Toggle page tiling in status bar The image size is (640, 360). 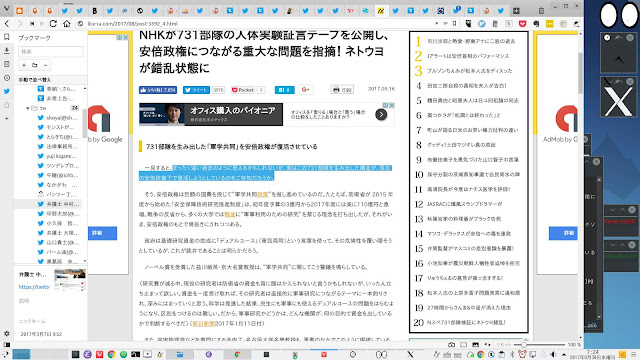tap(463, 345)
